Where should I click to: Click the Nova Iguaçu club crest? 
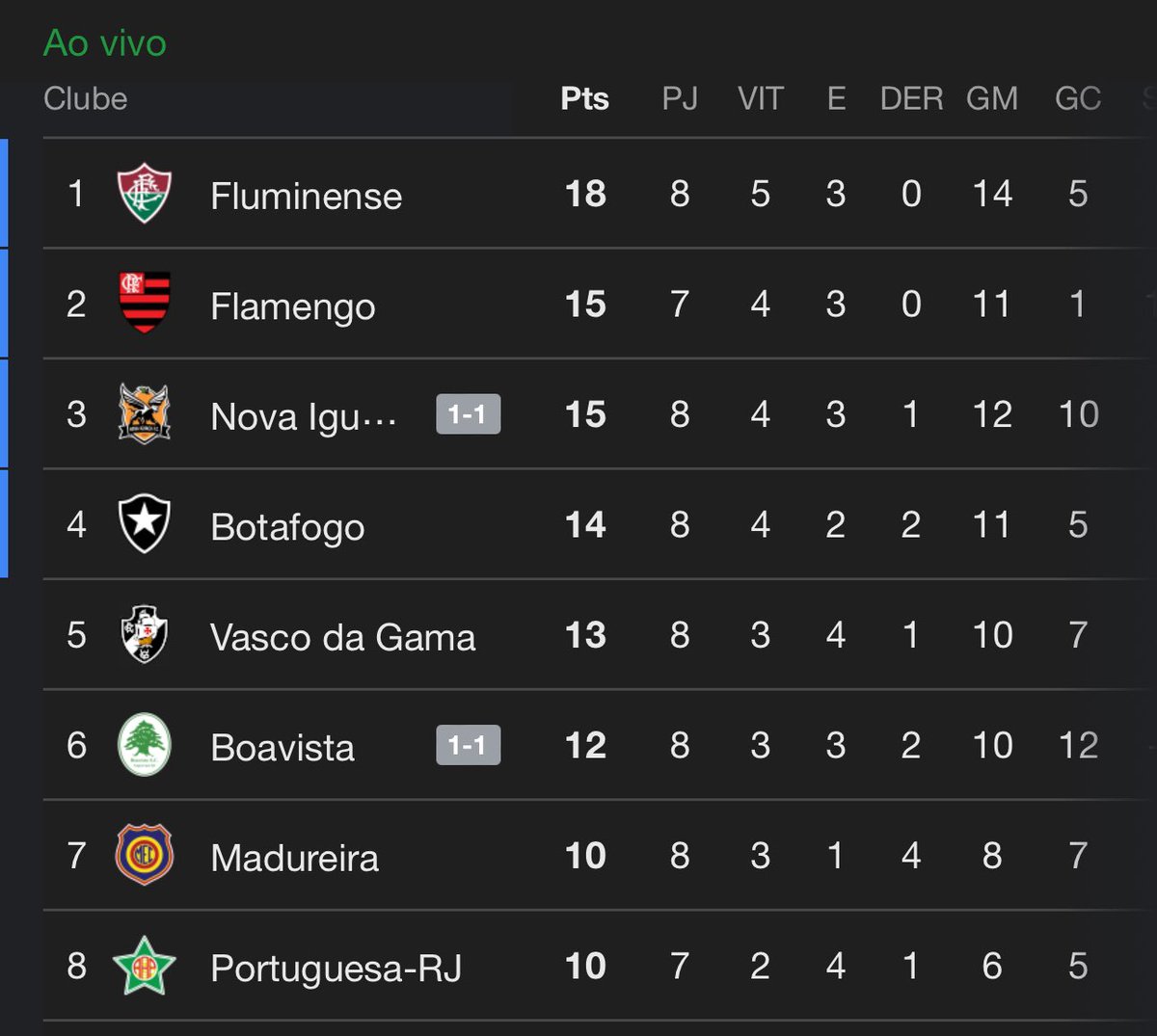click(144, 414)
